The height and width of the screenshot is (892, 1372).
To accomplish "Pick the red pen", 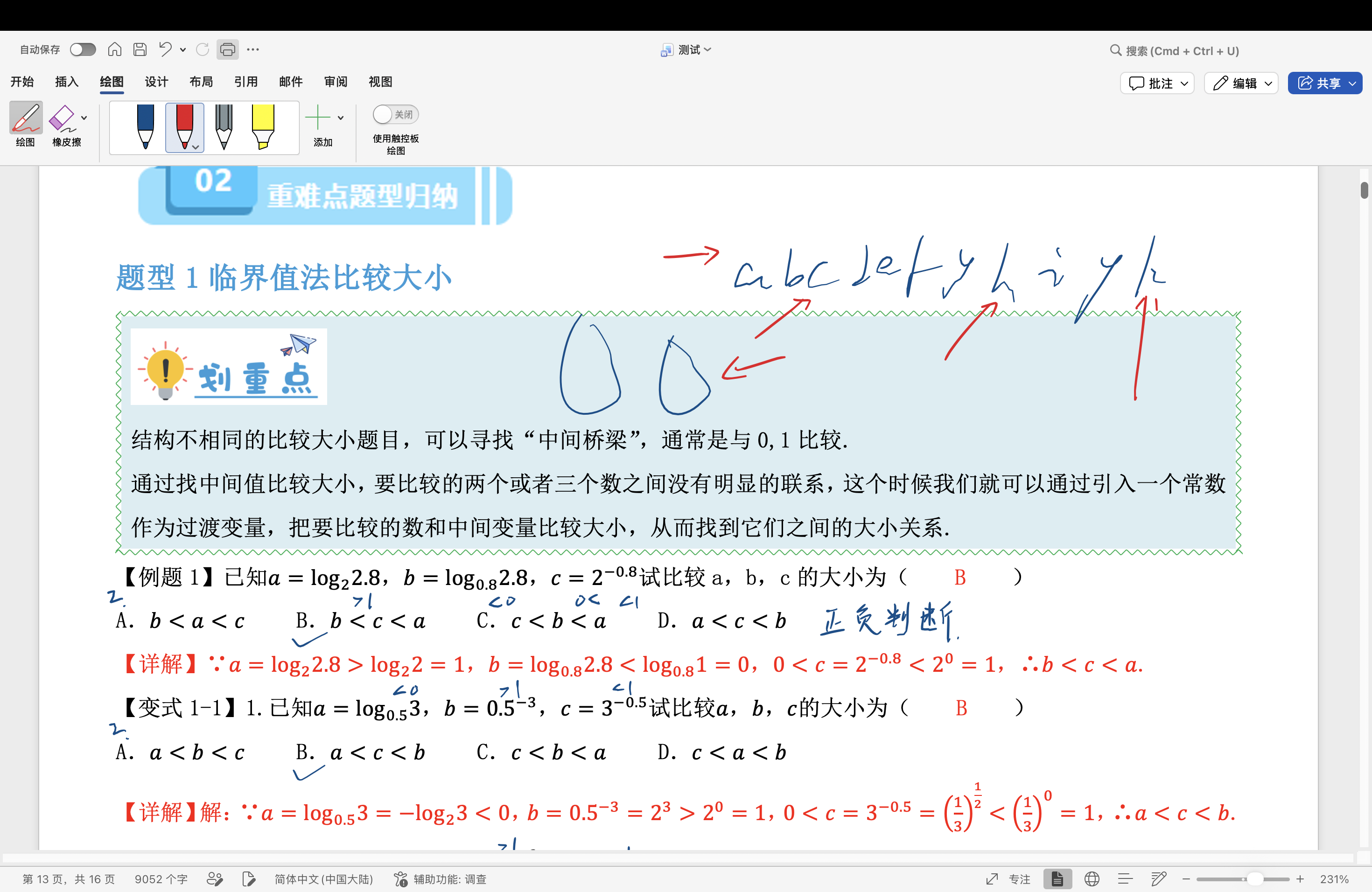I will click(x=184, y=127).
